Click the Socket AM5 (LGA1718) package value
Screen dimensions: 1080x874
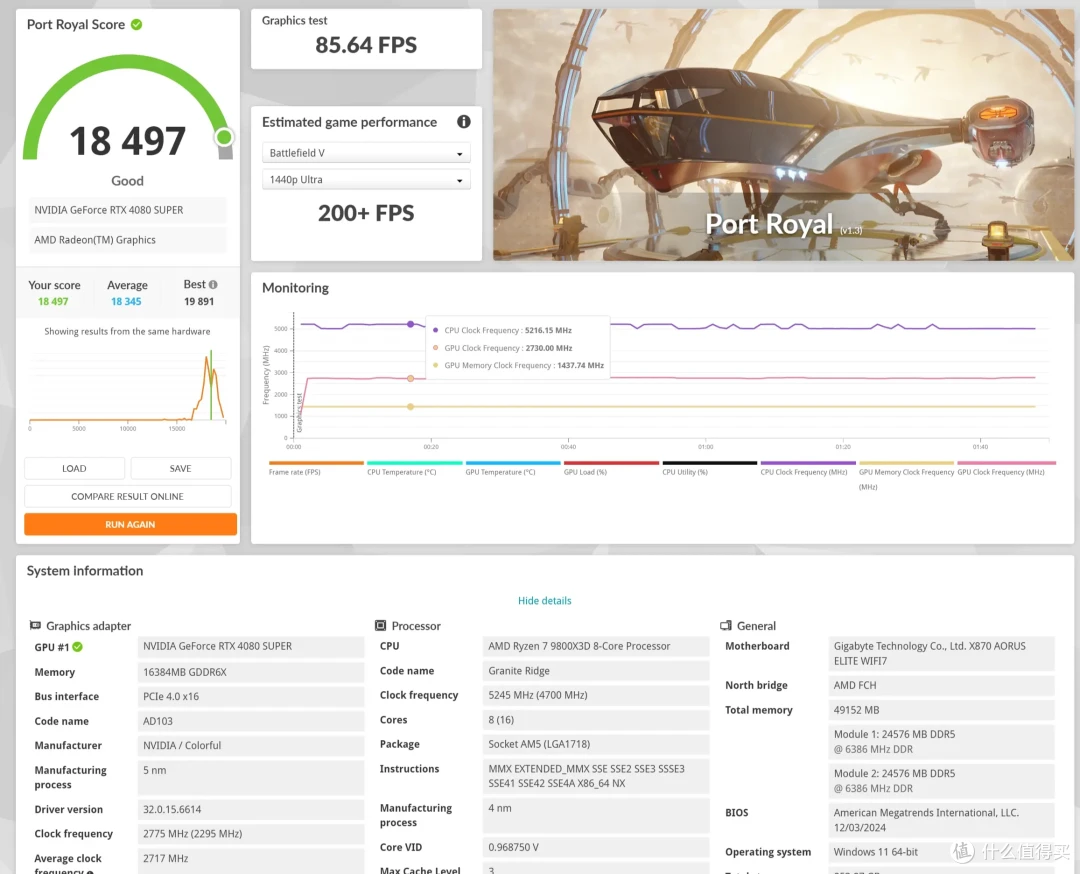point(596,744)
